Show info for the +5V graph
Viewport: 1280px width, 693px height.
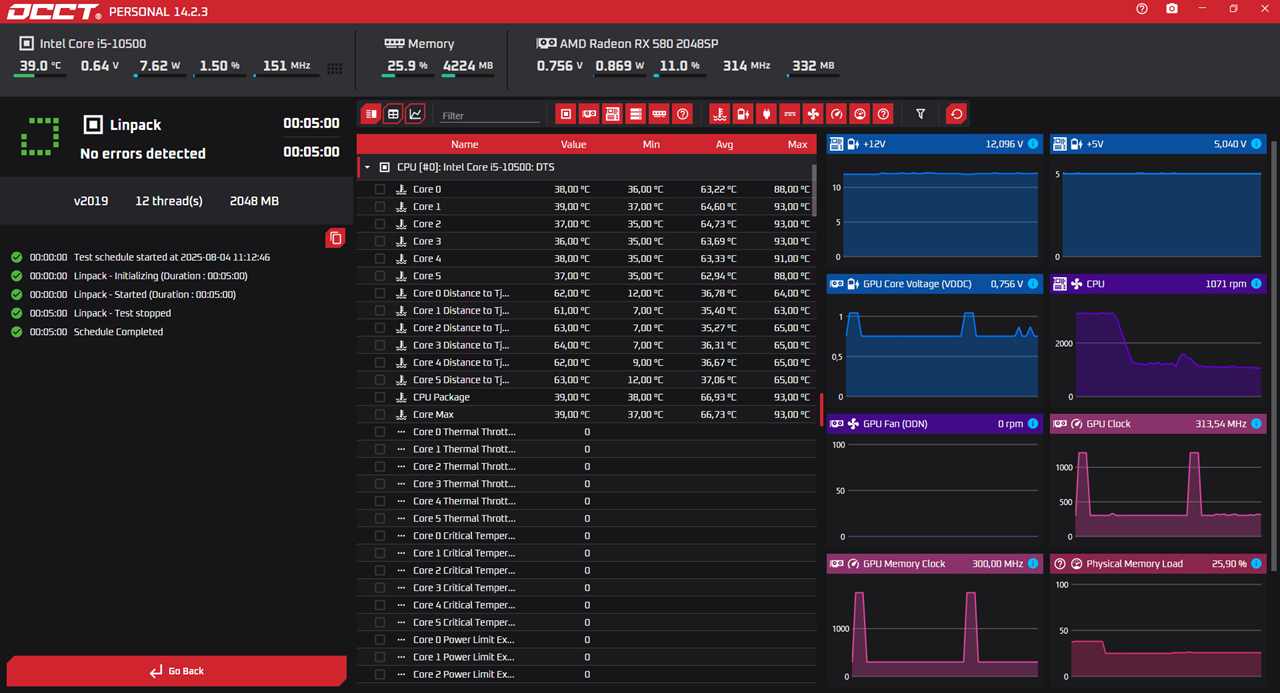(x=1256, y=144)
